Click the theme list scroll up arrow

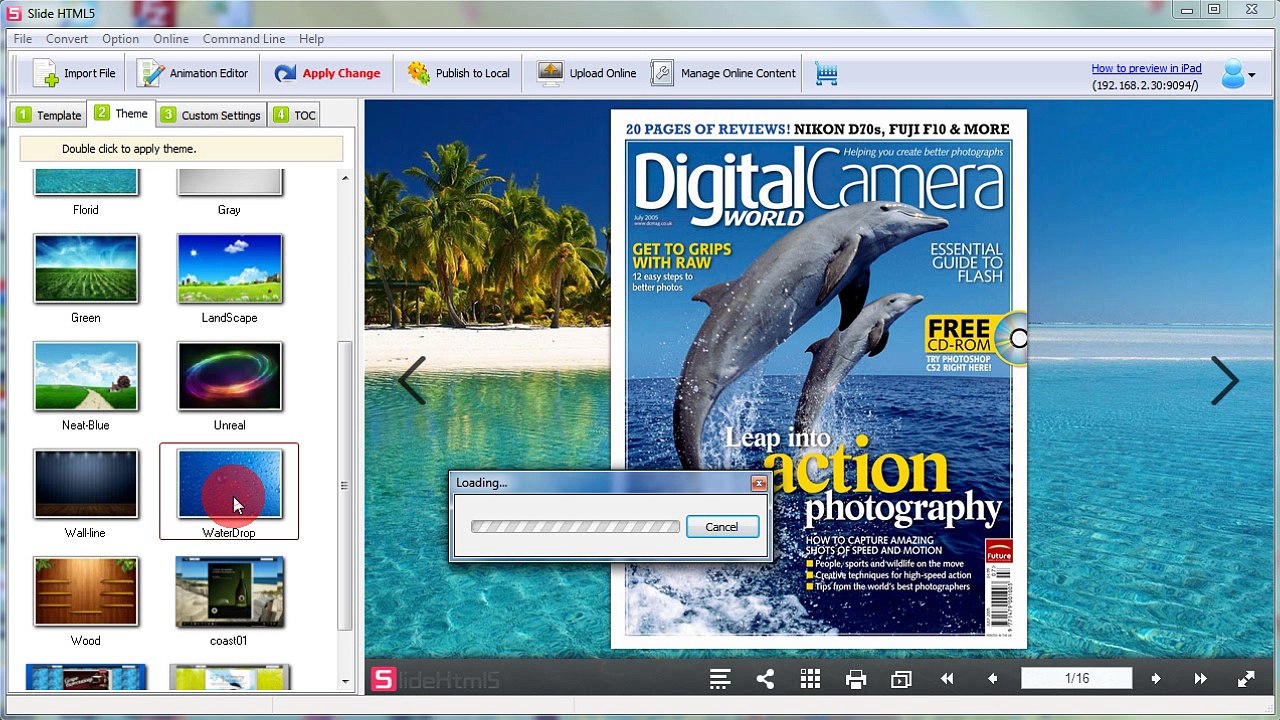(345, 178)
